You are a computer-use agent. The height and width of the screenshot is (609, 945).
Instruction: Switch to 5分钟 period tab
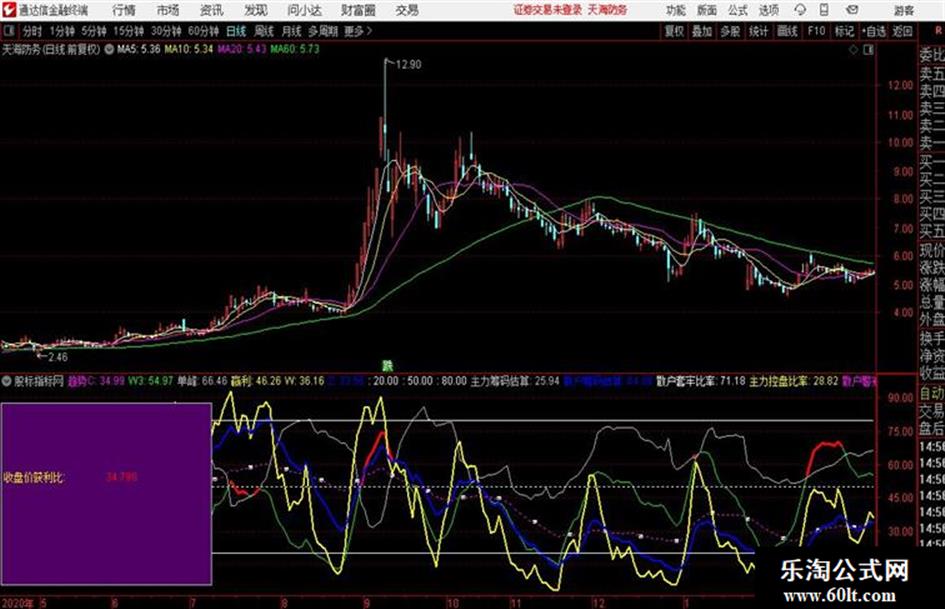tap(94, 31)
